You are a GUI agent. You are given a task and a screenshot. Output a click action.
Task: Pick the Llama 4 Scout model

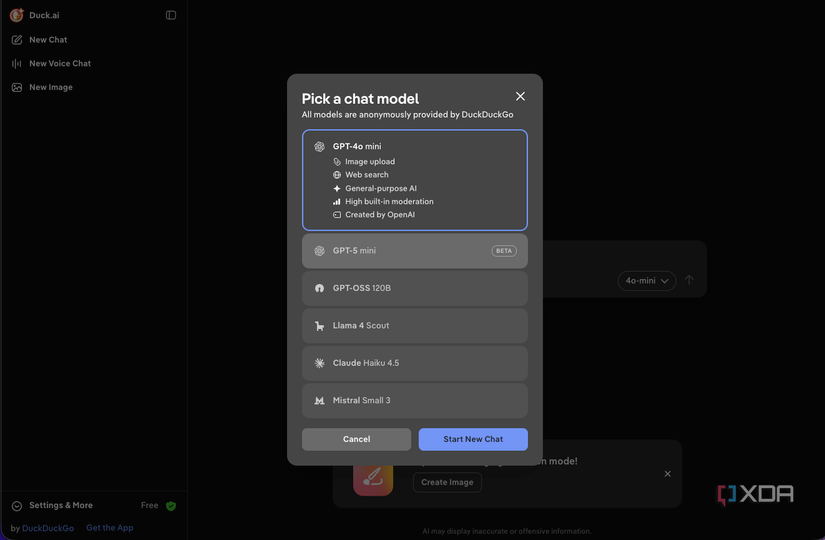[414, 326]
